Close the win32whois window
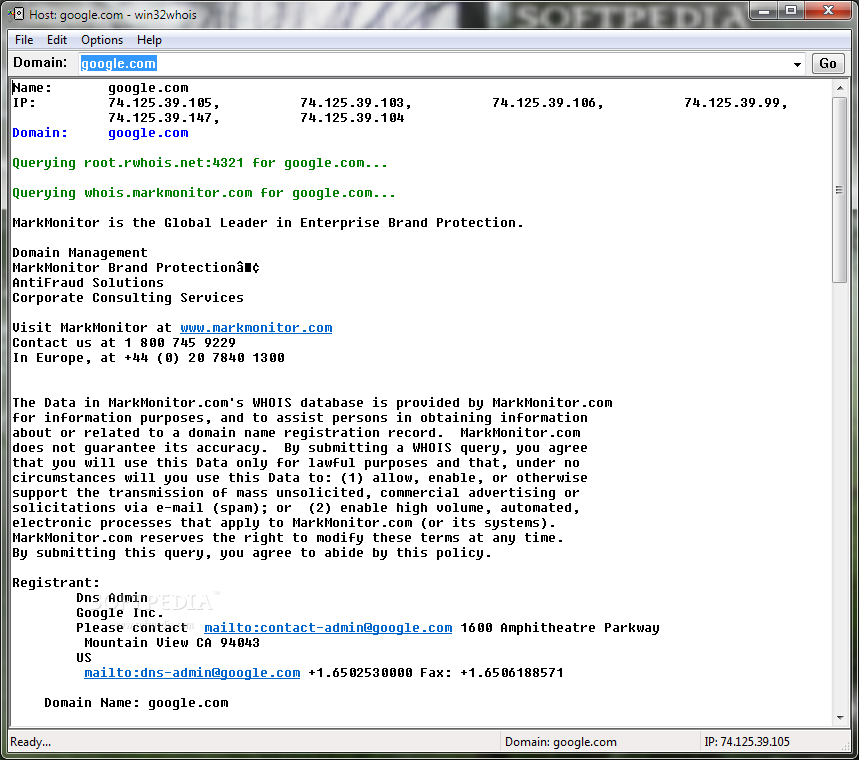Viewport: 859px width, 760px height. tap(828, 10)
